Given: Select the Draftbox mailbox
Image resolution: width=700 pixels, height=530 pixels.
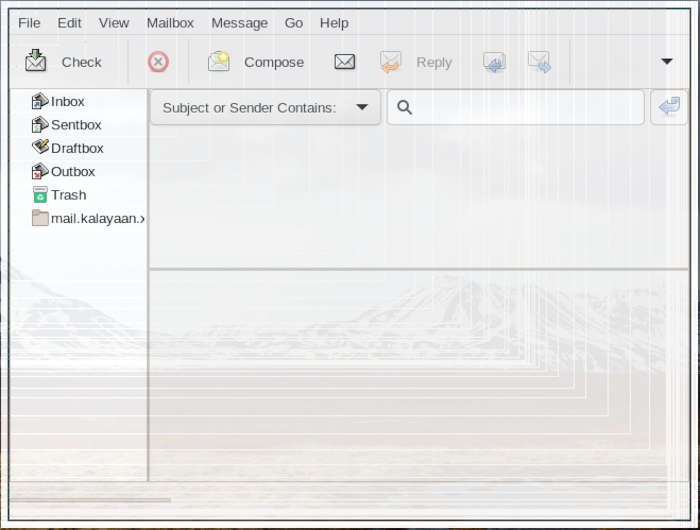Looking at the screenshot, I should tap(77, 148).
